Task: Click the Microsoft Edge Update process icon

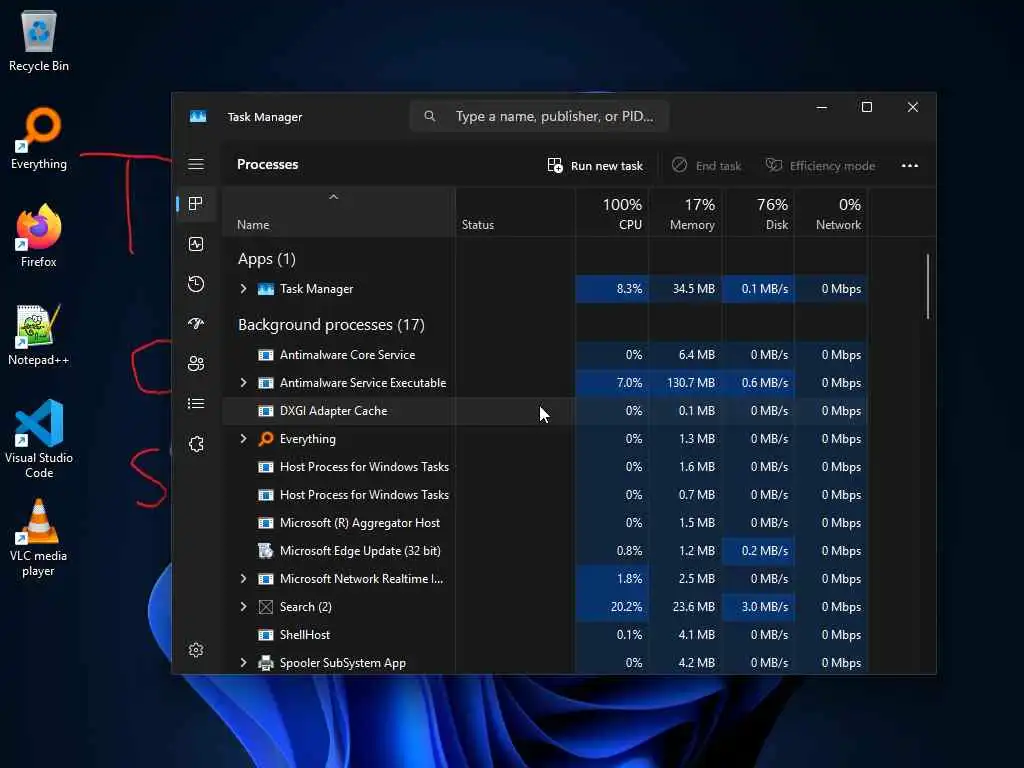Action: tap(266, 551)
